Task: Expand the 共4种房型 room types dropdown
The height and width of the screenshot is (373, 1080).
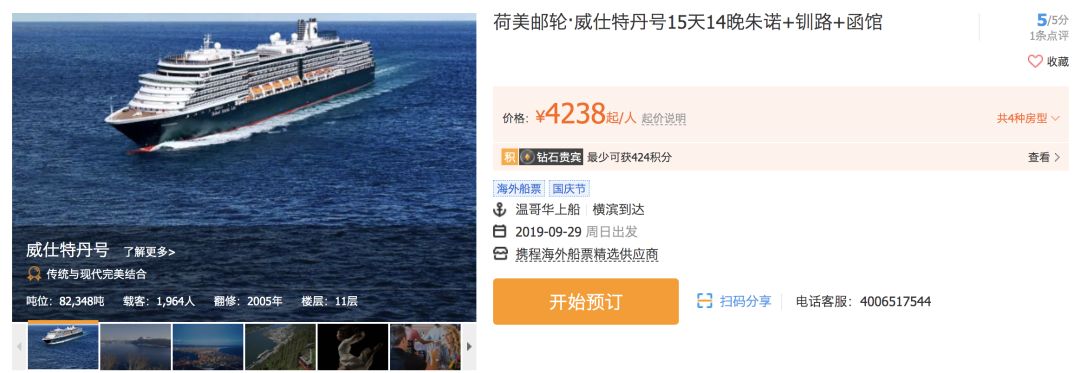Action: [x=1027, y=118]
